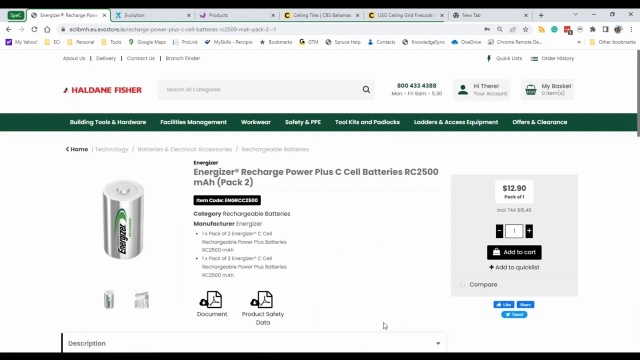
Task: Open Offers & Clearance menu
Action: [540, 122]
